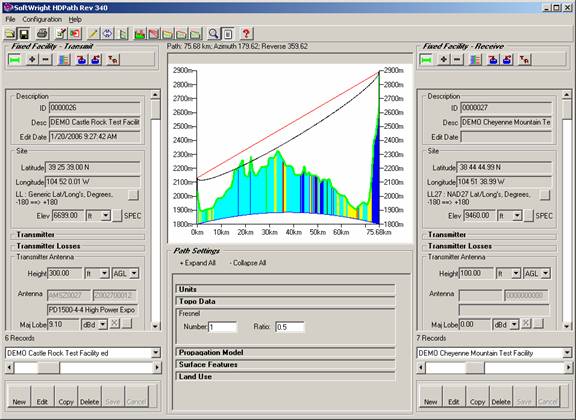Toggle the small button beside transmit Elev SPEC
This screenshot has width=576, height=420.
click(x=117, y=216)
